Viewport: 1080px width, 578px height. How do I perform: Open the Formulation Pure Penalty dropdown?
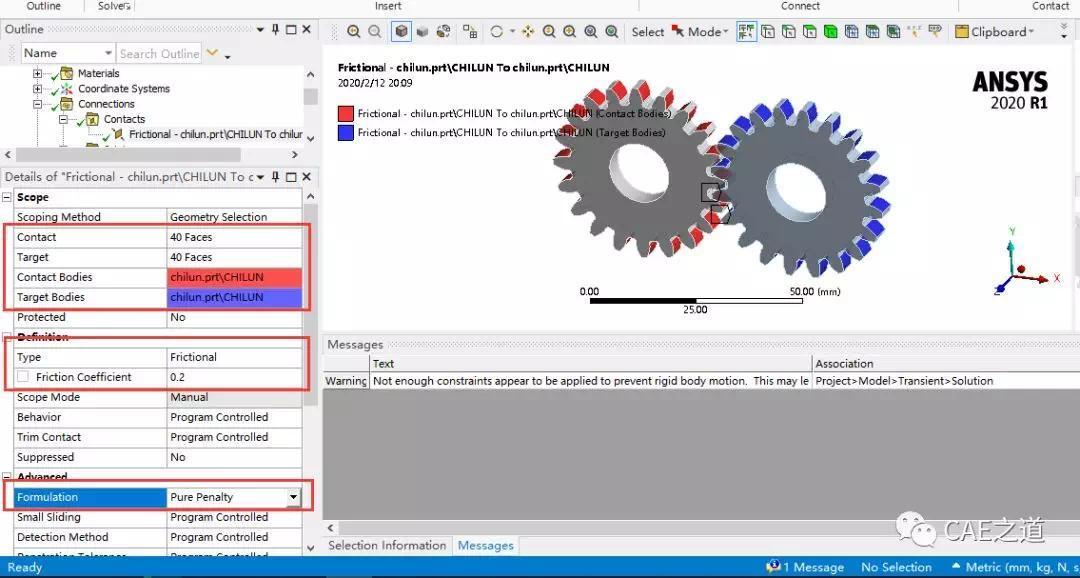coord(291,497)
